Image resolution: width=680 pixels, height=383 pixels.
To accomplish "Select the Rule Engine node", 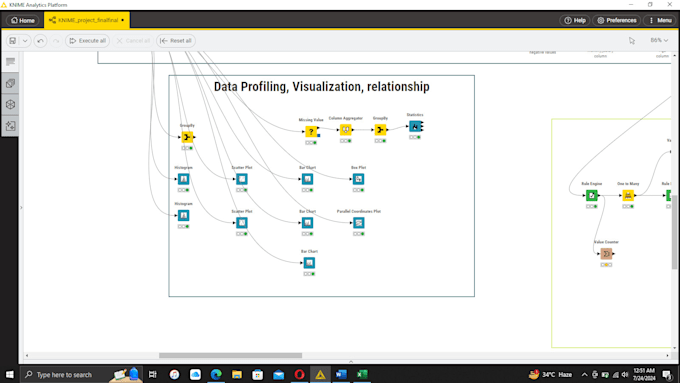I will pos(592,196).
